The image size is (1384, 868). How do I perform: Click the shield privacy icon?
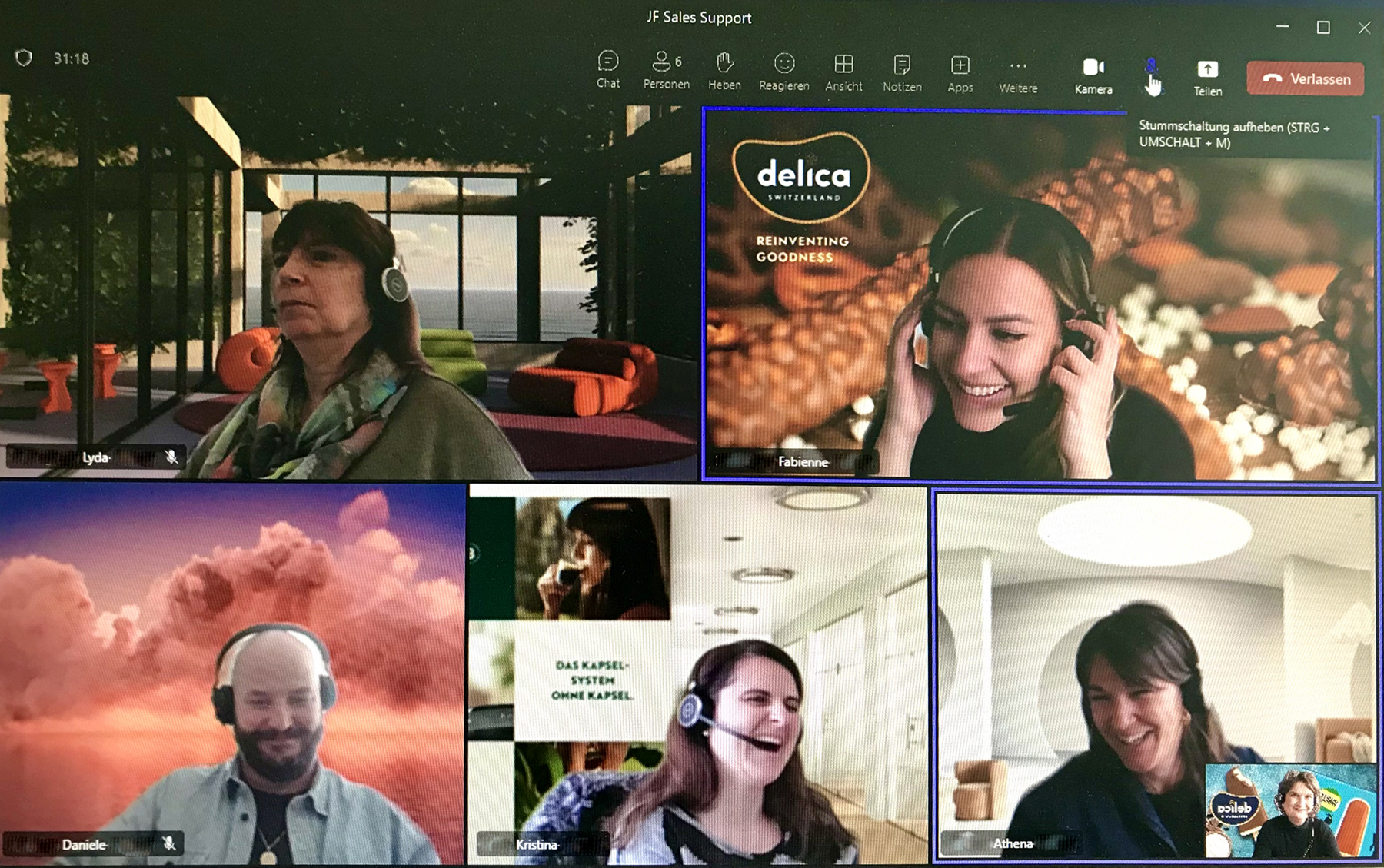pos(24,58)
